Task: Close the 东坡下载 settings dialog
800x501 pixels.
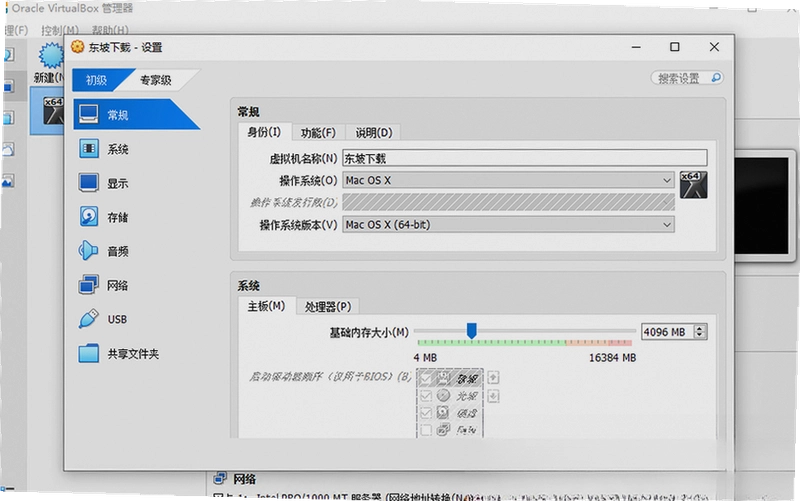Action: [714, 47]
